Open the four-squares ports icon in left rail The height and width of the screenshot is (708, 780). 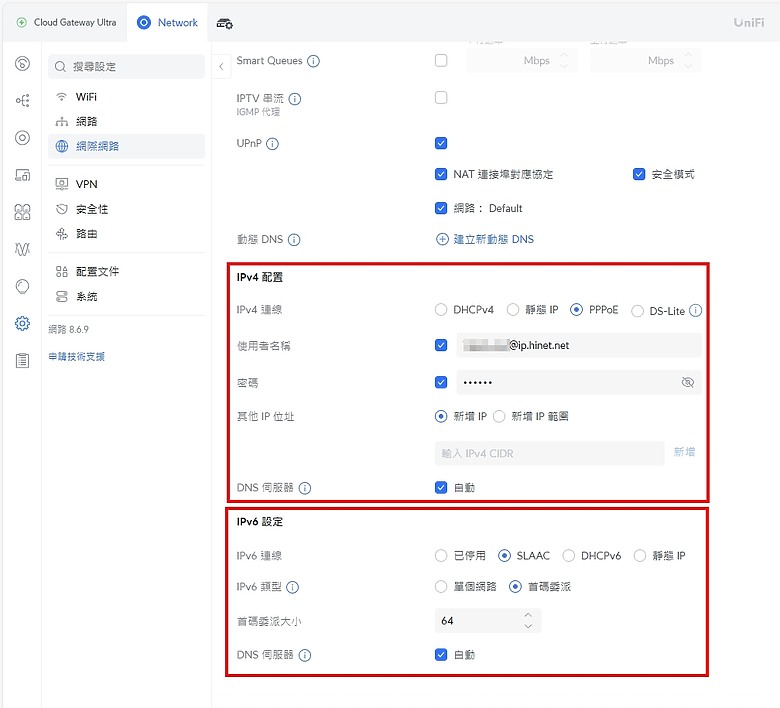tap(22, 212)
